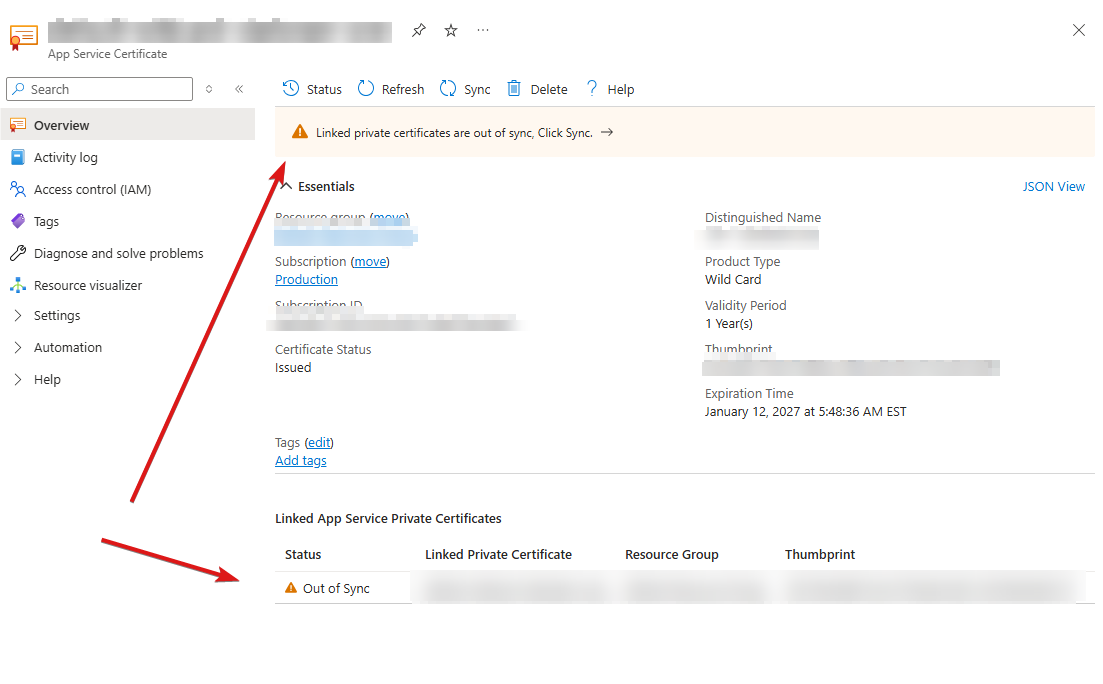
Task: Select the Wild Card product type value
Action: [x=733, y=280]
